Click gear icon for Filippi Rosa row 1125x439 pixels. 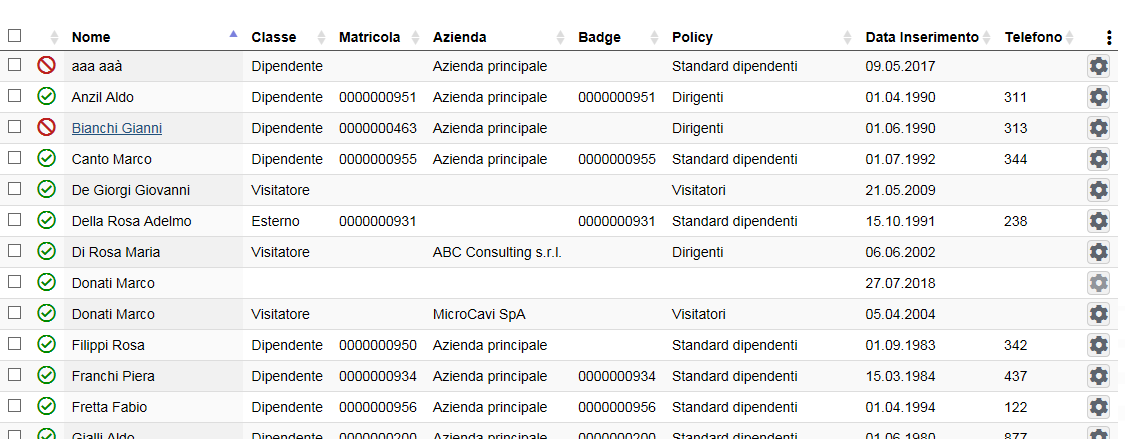(1098, 345)
